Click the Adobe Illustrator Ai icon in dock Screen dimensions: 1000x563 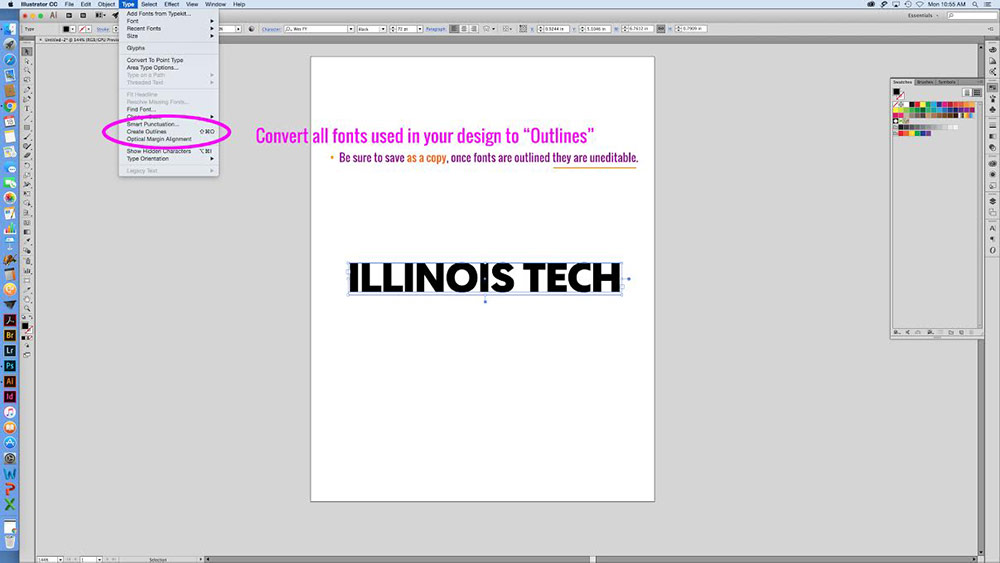point(10,381)
